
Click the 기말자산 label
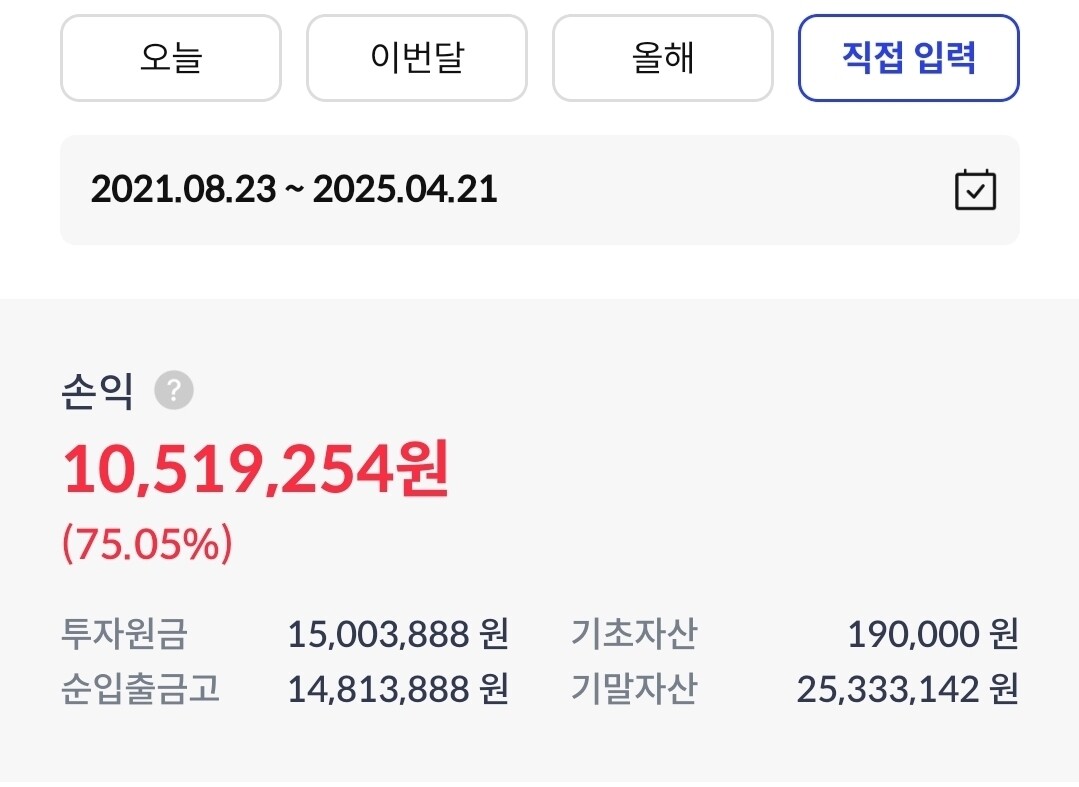coord(634,689)
